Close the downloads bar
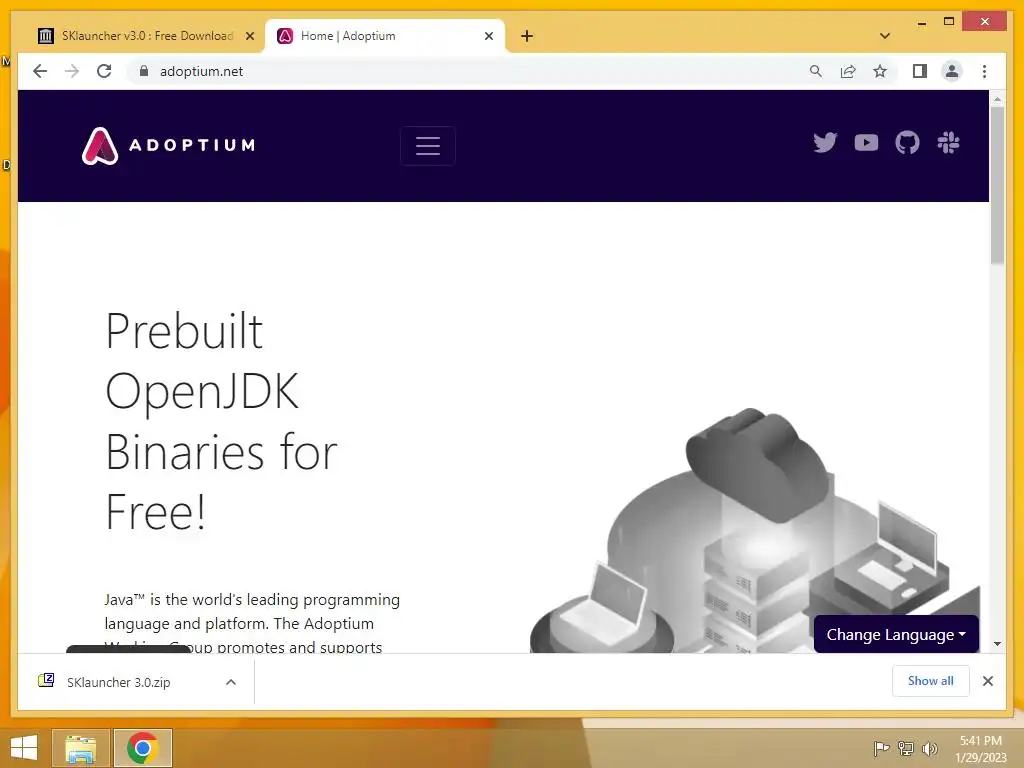The image size is (1024, 768). (x=987, y=681)
